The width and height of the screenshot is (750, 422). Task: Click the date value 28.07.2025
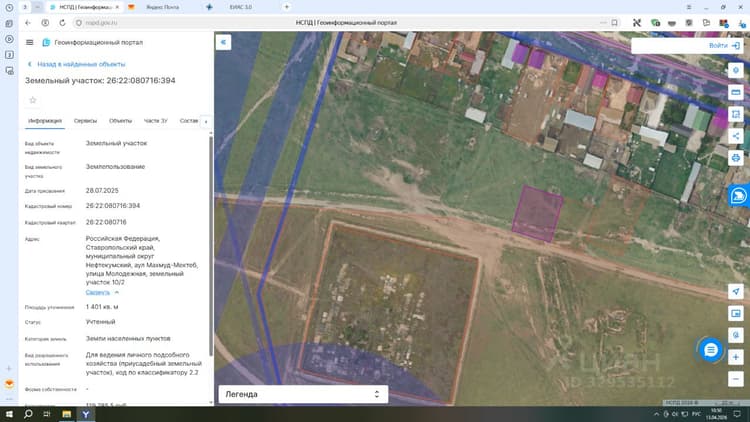click(102, 190)
